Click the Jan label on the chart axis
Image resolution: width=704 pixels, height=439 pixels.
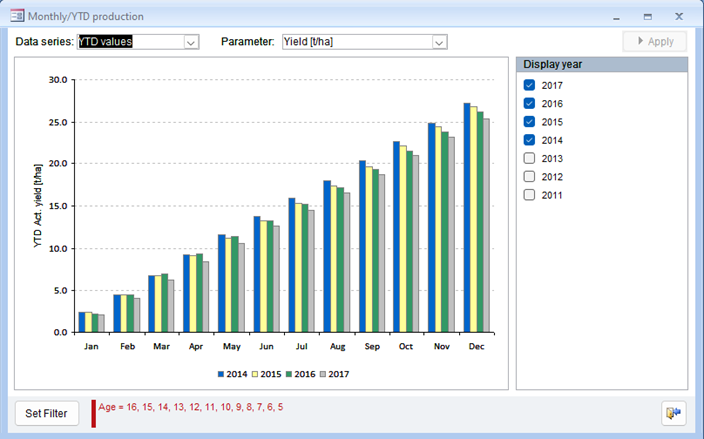(x=91, y=347)
